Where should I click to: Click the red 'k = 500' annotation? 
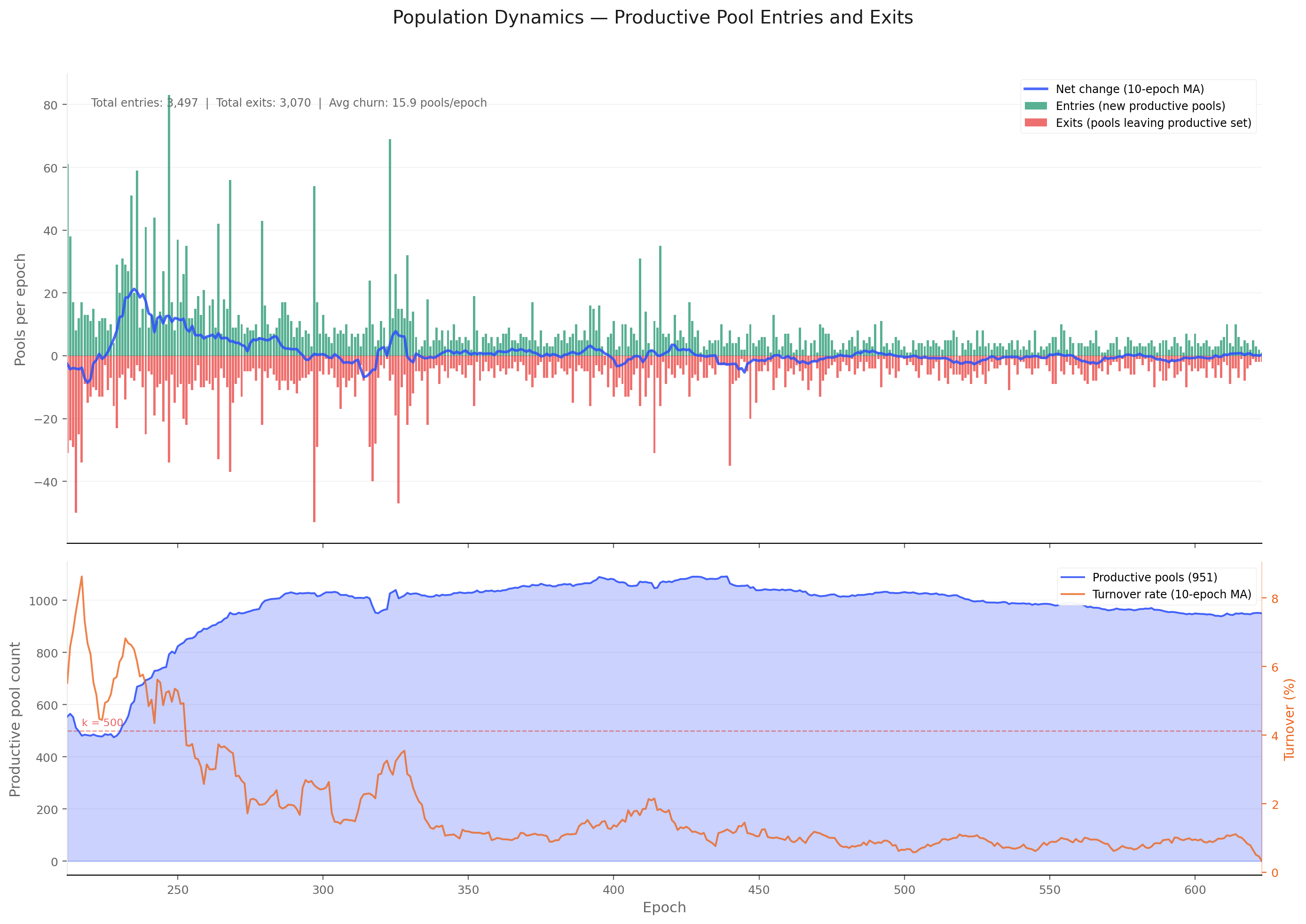click(102, 722)
